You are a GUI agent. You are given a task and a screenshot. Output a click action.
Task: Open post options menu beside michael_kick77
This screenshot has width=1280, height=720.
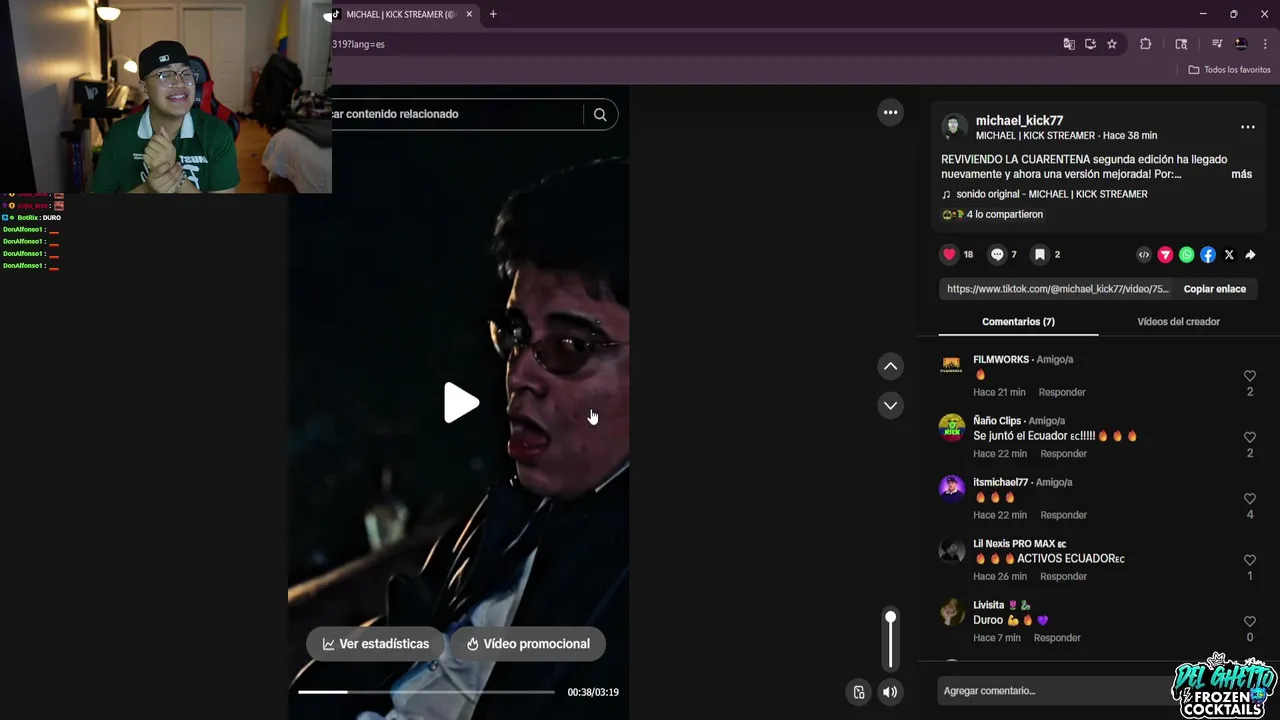(1247, 127)
